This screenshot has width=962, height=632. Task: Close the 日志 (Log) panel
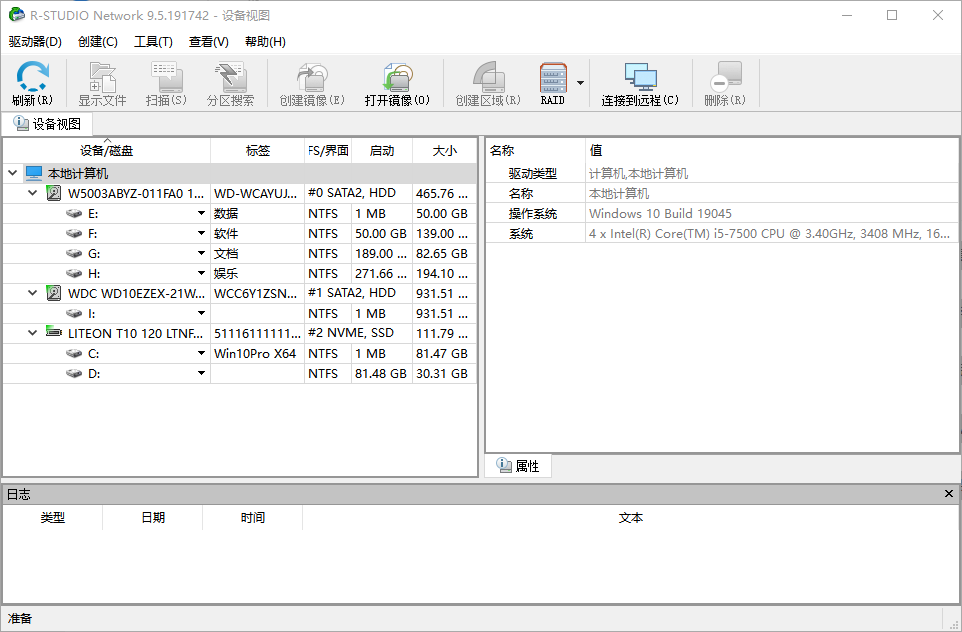[x=948, y=493]
